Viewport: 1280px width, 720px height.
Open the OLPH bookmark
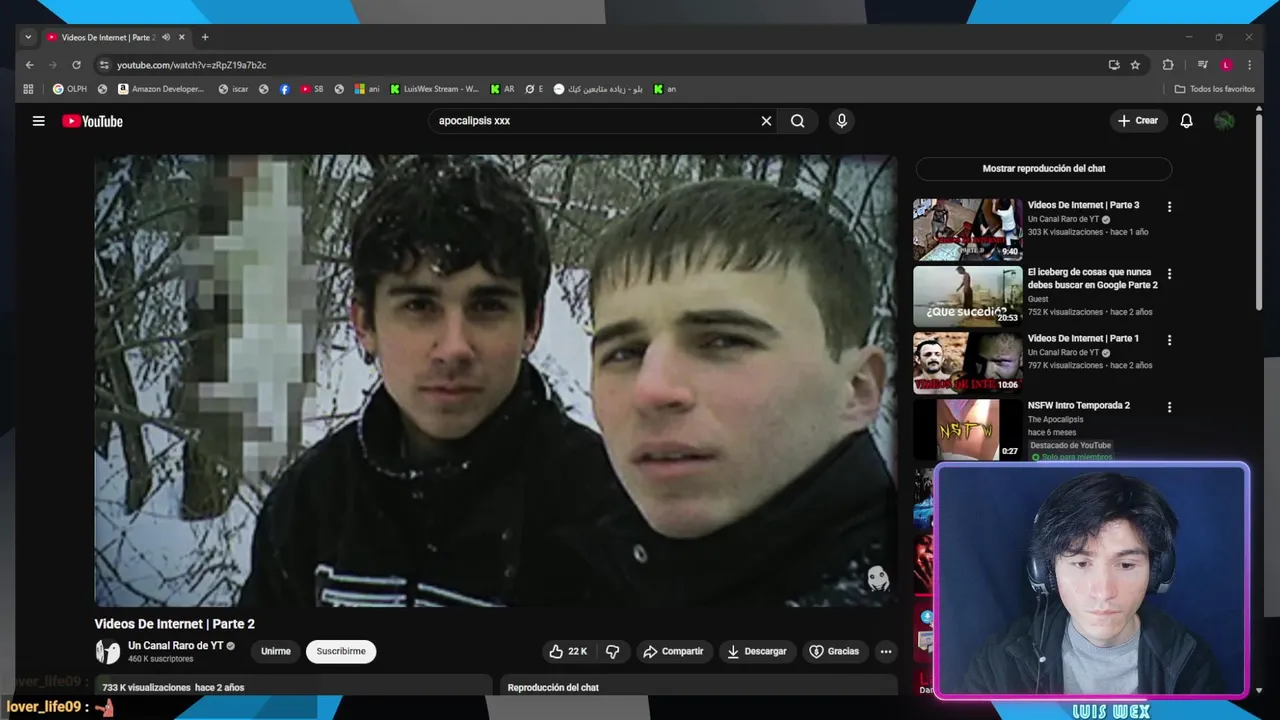click(x=70, y=89)
